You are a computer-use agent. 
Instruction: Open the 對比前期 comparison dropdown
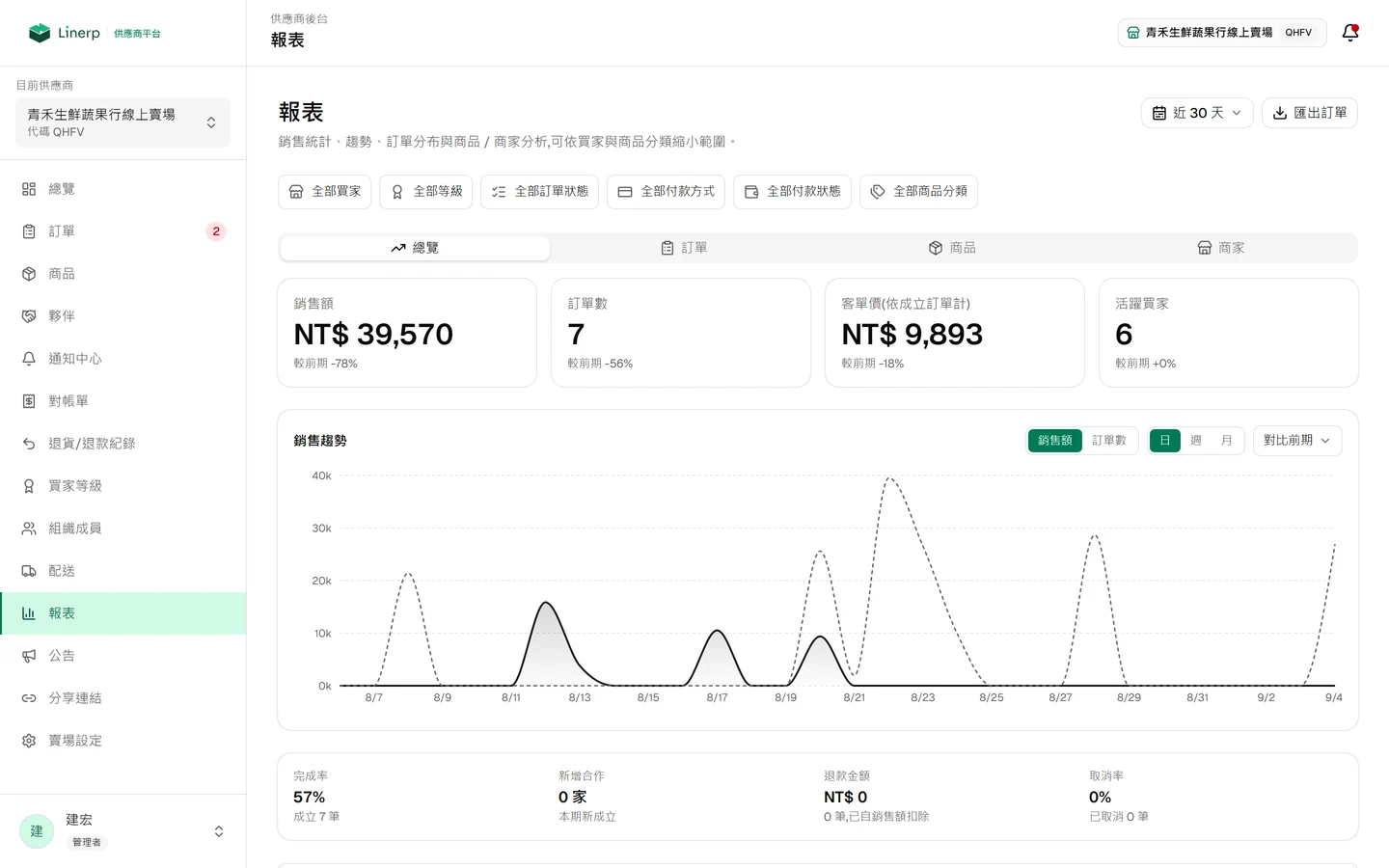point(1297,441)
